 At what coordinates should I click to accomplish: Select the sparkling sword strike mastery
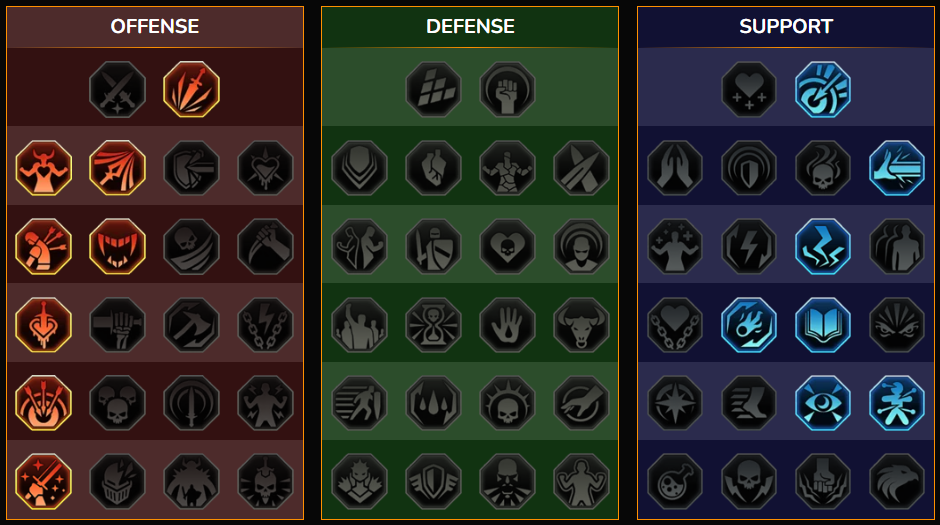[x=43, y=481]
